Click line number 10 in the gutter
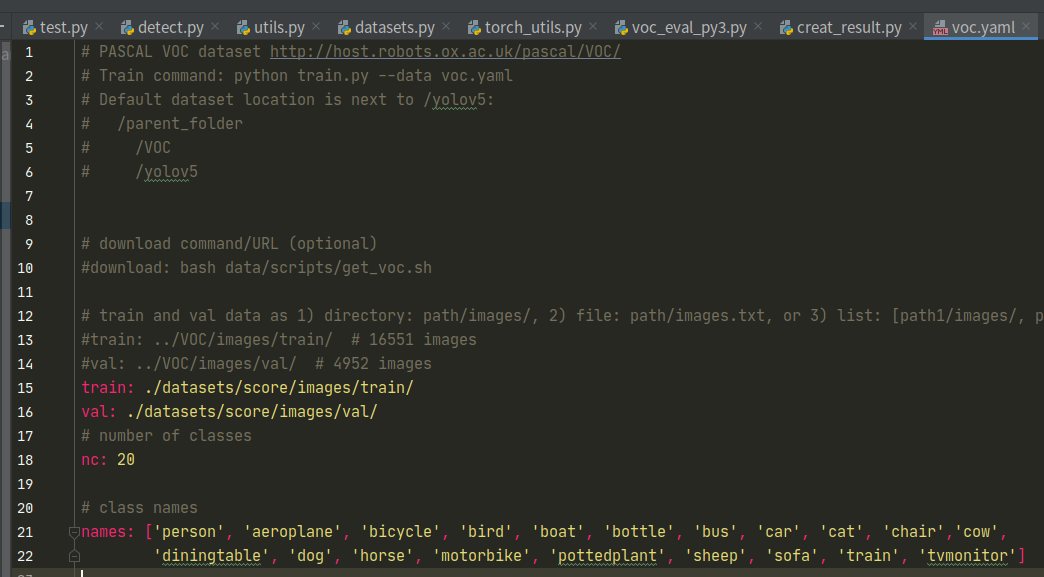The height and width of the screenshot is (577, 1044). tap(25, 268)
